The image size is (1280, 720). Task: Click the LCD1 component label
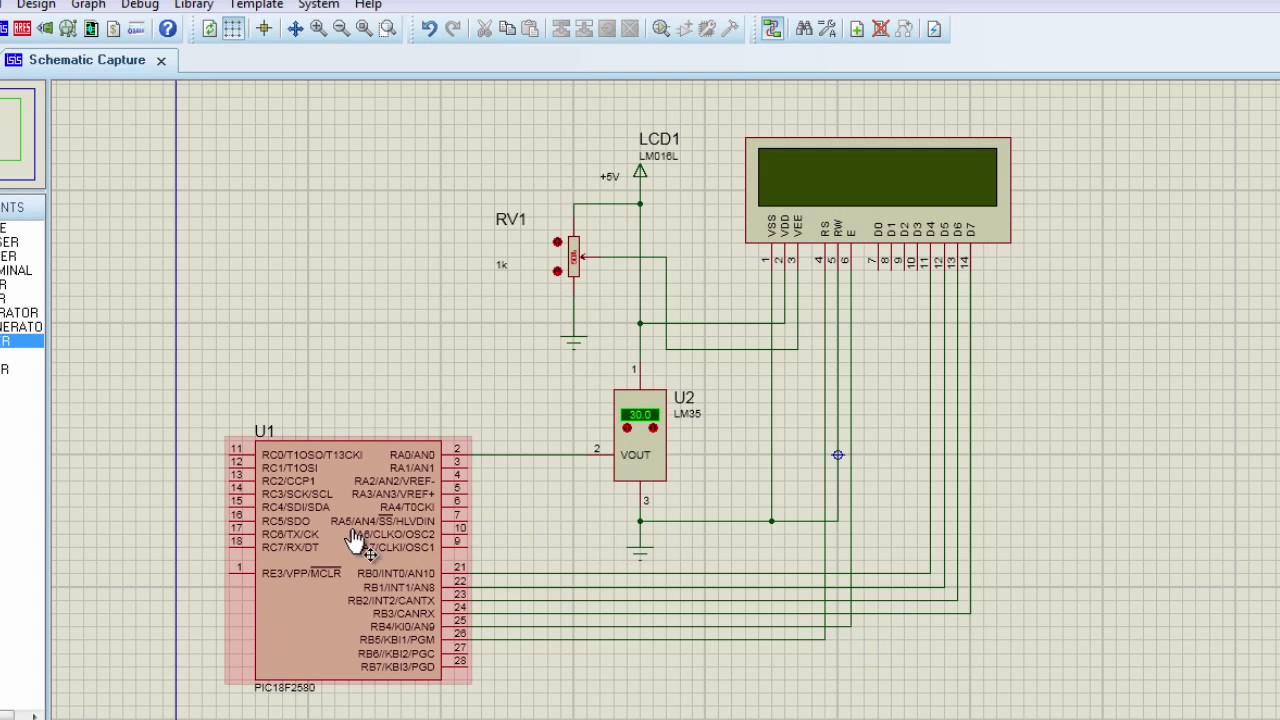659,139
